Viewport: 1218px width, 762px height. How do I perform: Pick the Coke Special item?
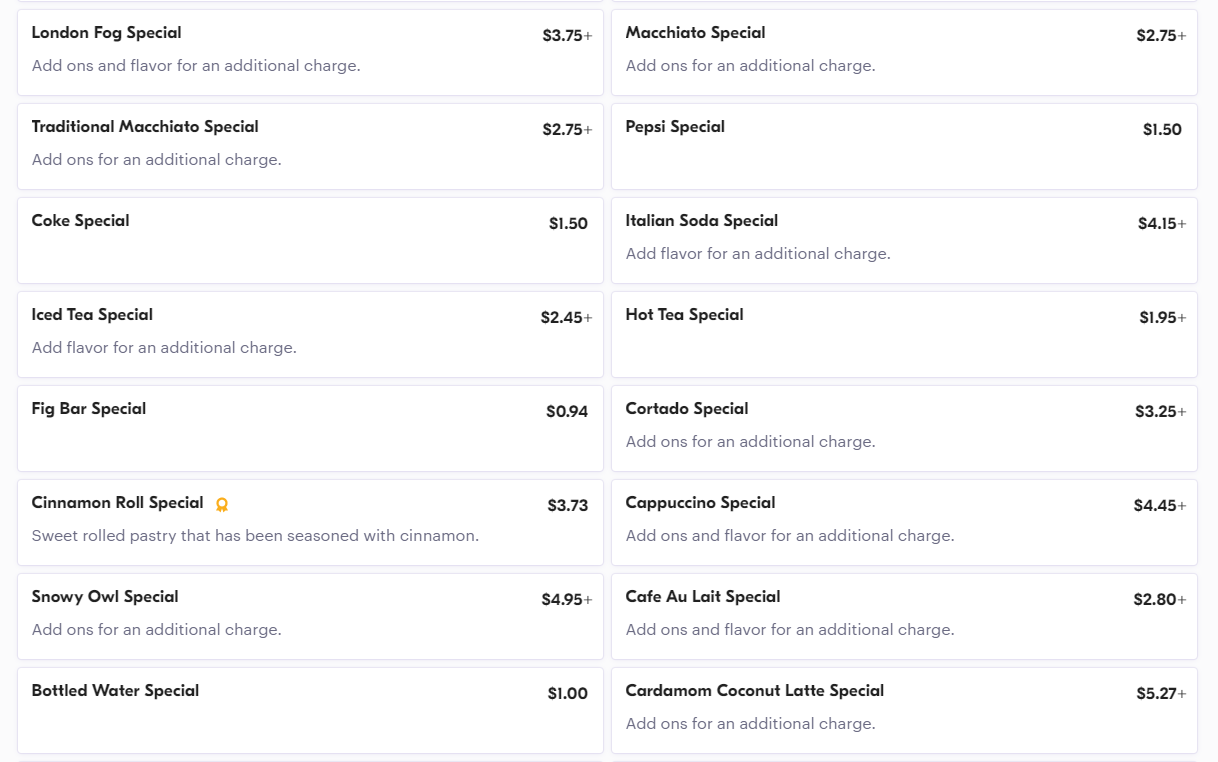tap(310, 240)
